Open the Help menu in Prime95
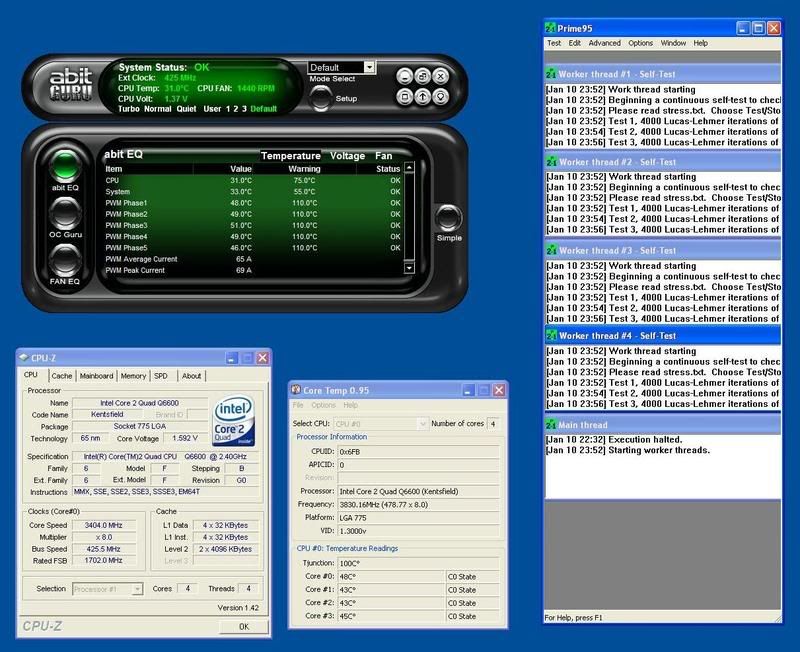Screen dimensions: 800x652 701,43
